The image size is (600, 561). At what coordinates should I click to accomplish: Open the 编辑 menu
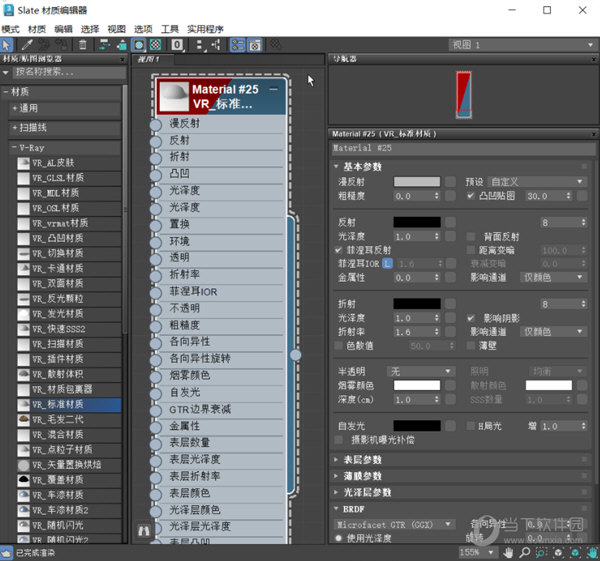pyautogui.click(x=63, y=29)
